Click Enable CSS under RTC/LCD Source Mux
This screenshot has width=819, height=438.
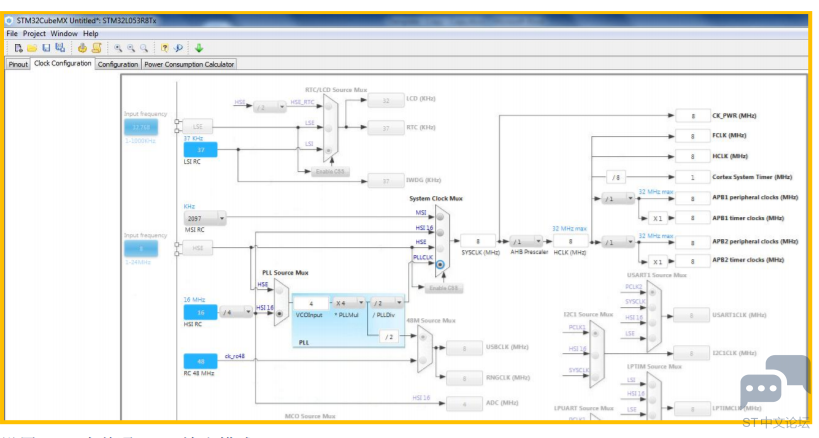coord(330,171)
